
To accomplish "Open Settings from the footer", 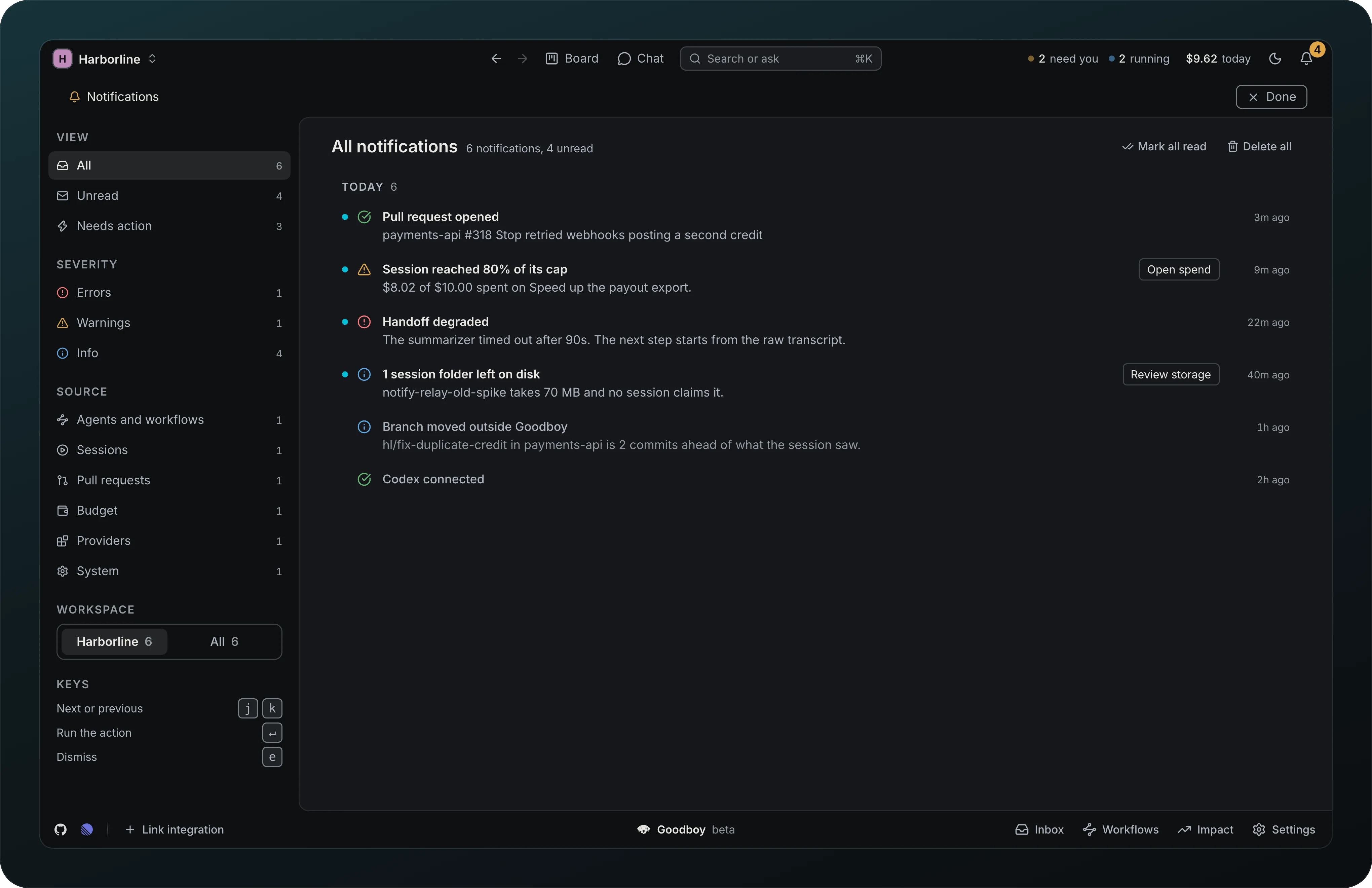I will pyautogui.click(x=1284, y=829).
